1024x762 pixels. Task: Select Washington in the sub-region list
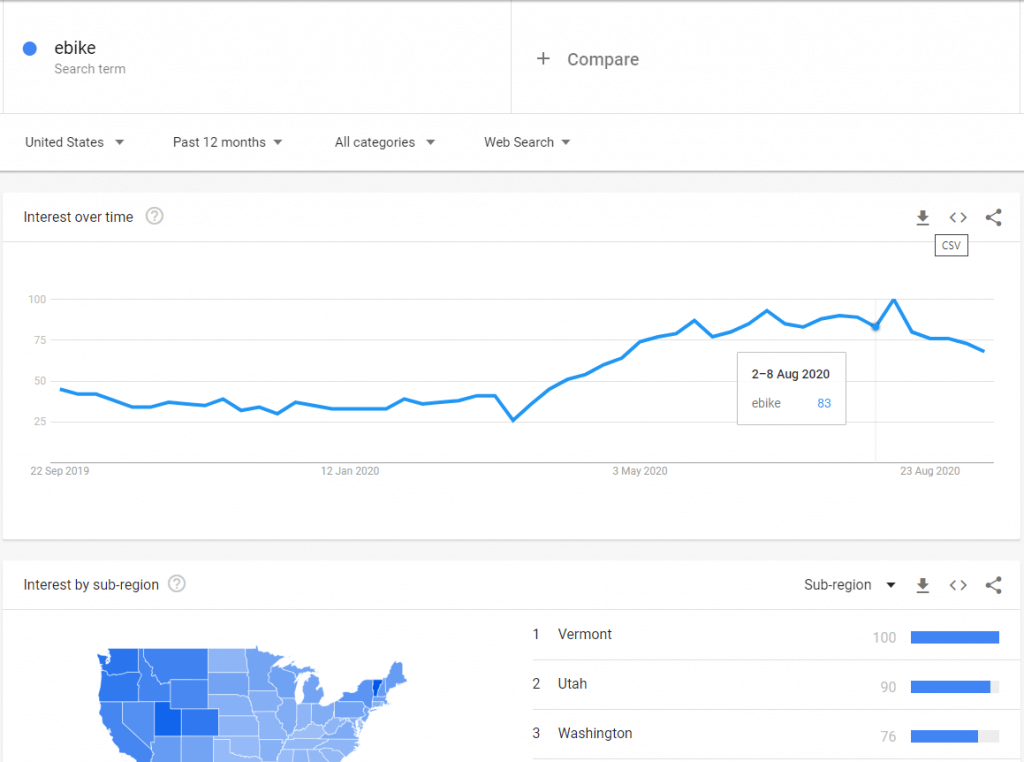coord(595,733)
